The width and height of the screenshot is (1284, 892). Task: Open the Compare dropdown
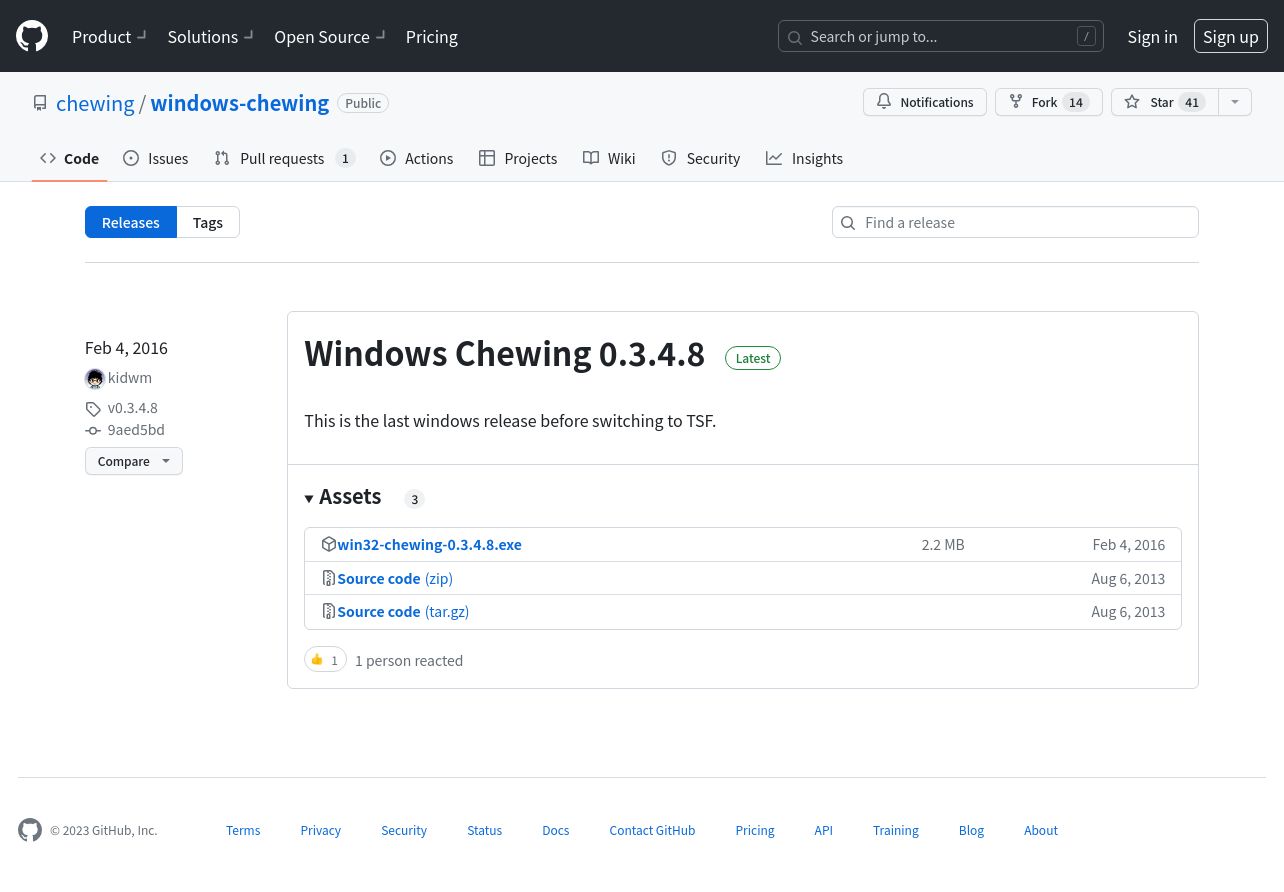[134, 461]
